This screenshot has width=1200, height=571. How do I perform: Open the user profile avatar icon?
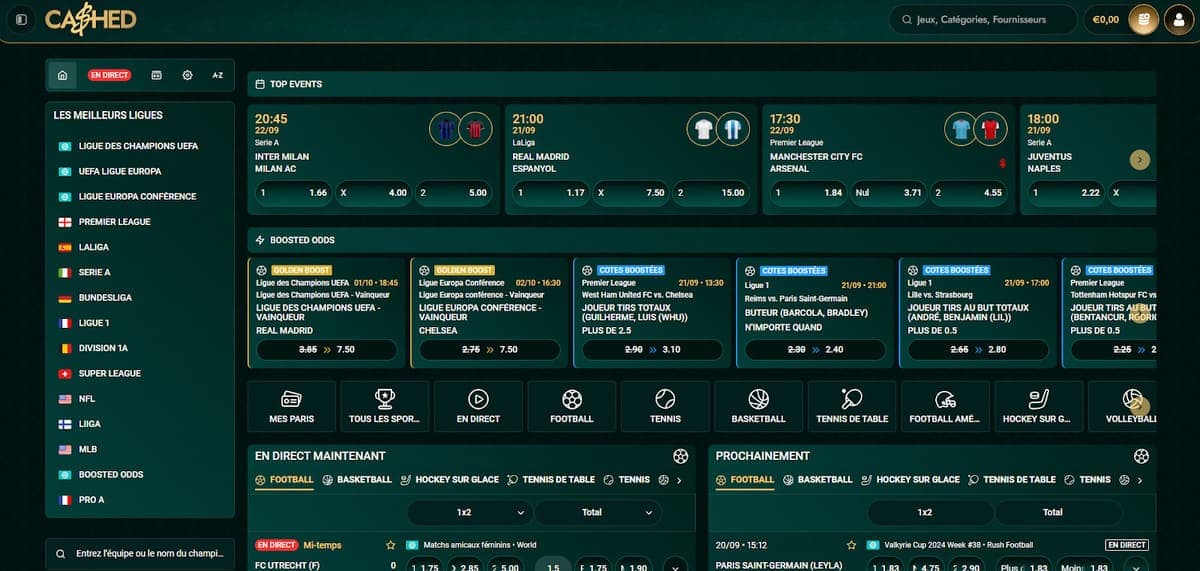click(x=1179, y=20)
